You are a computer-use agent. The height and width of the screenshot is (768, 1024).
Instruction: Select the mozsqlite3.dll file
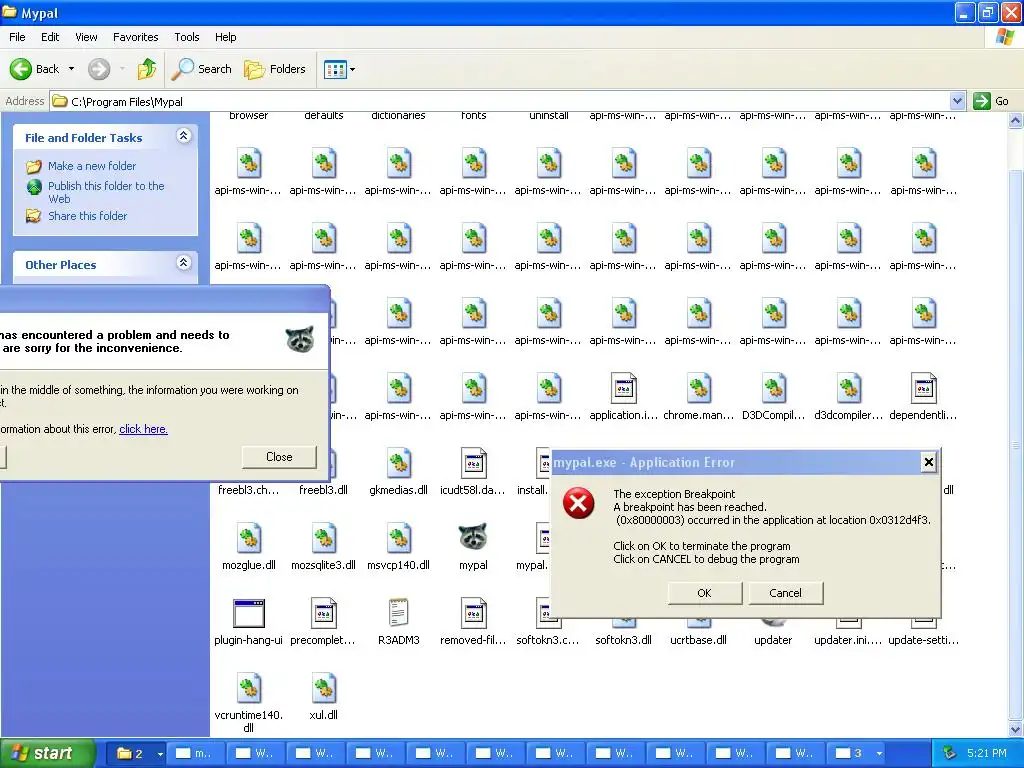point(323,547)
